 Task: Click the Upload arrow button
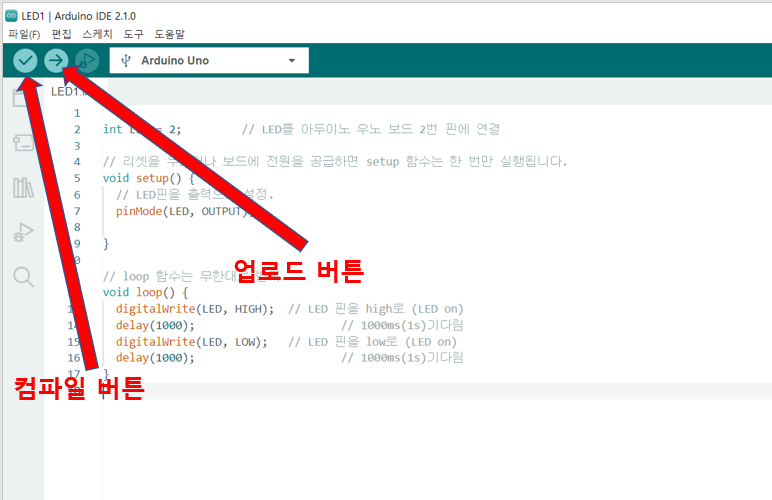coord(56,61)
